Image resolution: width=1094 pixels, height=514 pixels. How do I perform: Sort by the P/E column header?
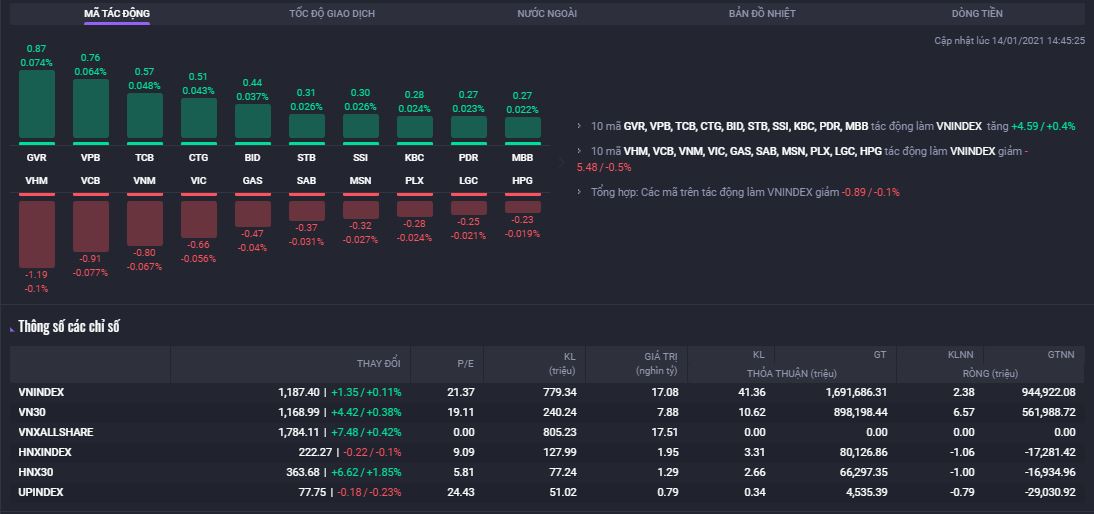pos(465,363)
